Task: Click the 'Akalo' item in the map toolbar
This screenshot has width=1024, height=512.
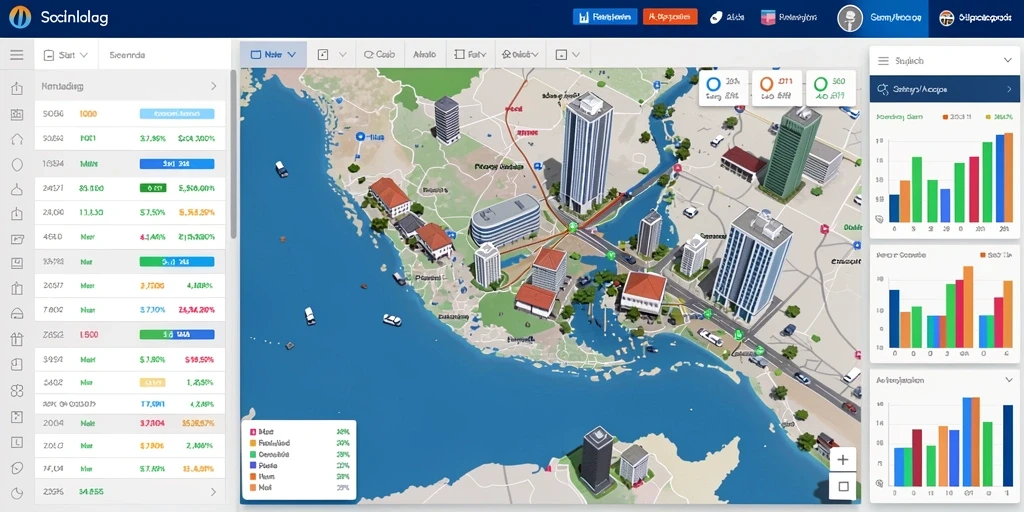Action: tap(424, 55)
